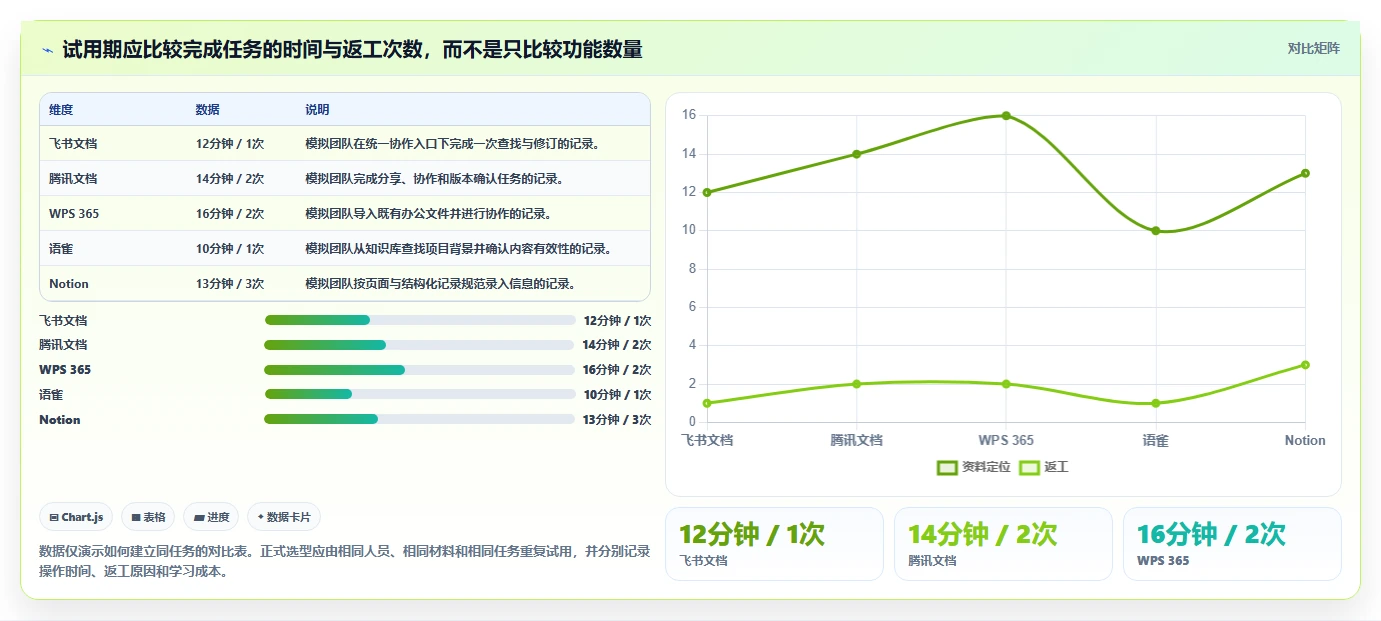The image size is (1381, 621).
Task: Click the squiggle icon before the card title
Action: [x=47, y=49]
